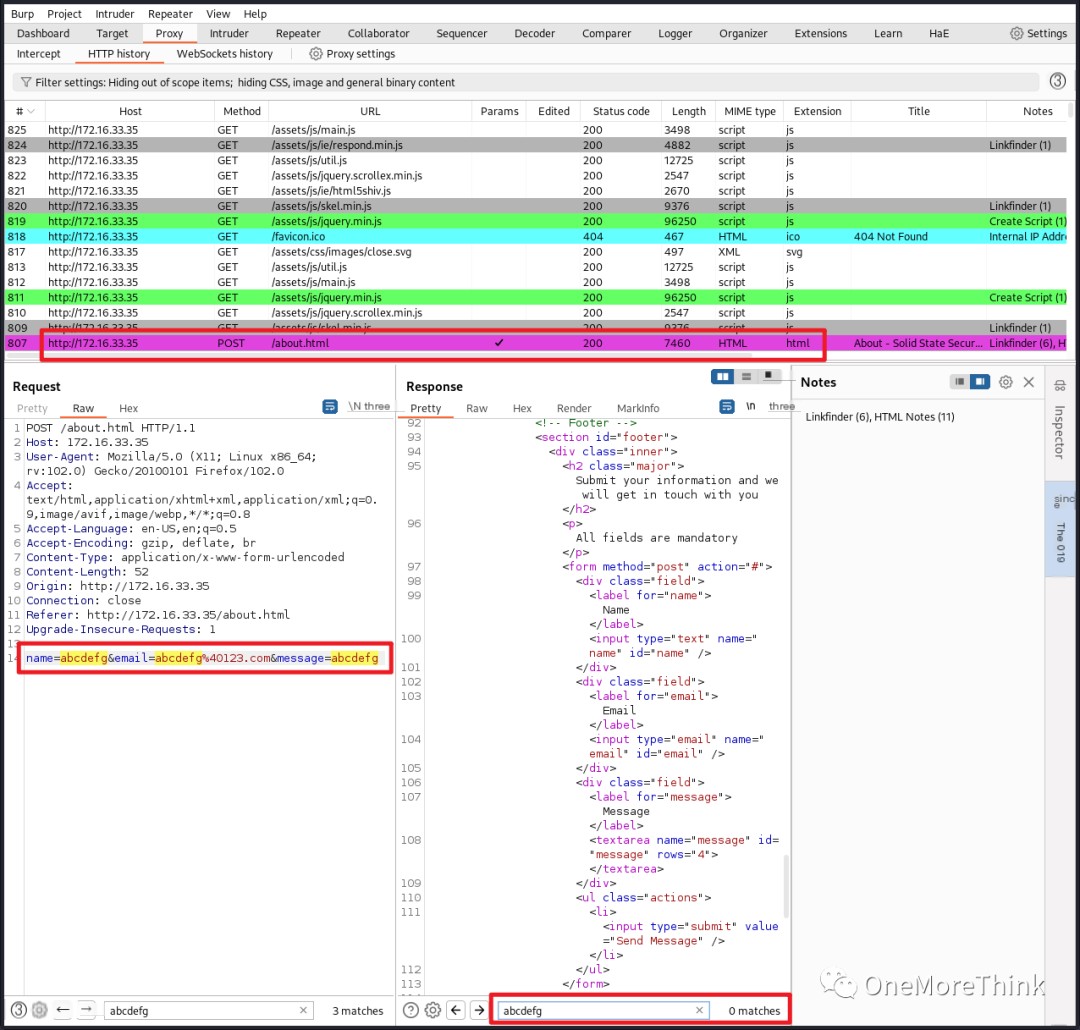Select Request Hex view tab

[x=128, y=408]
